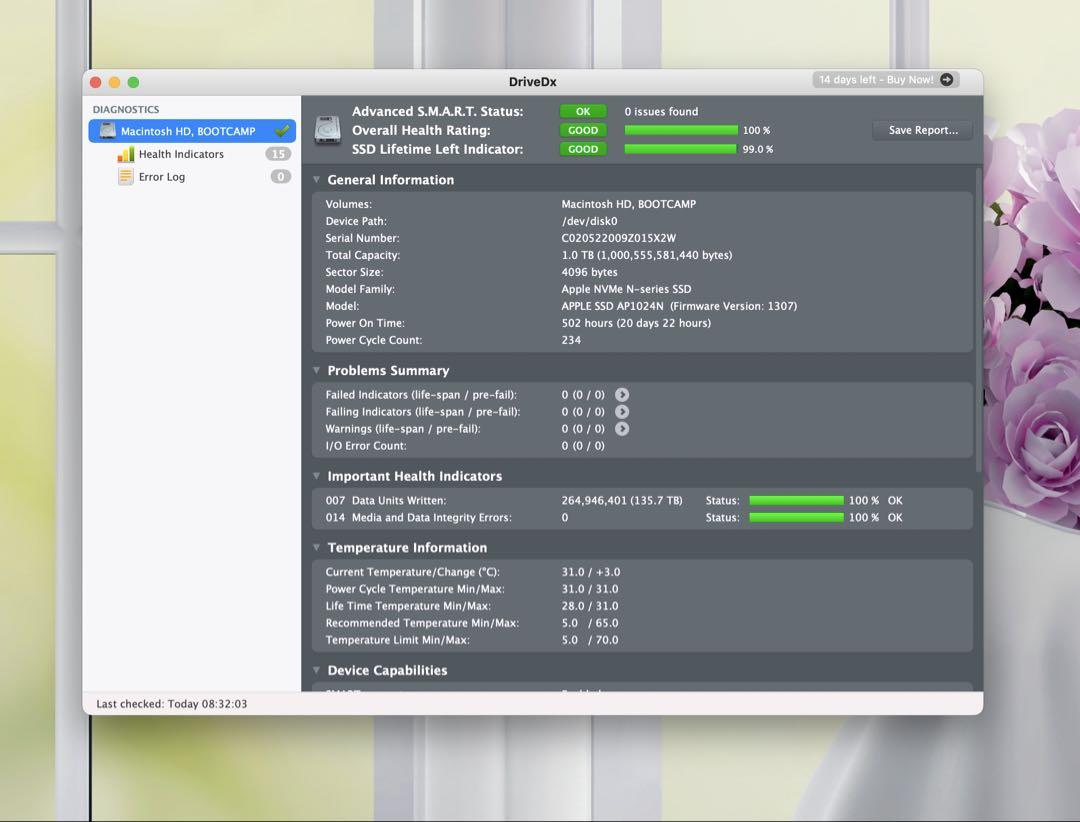Open details arrow for Failing Indicators
Image resolution: width=1080 pixels, height=822 pixels.
pyautogui.click(x=622, y=412)
